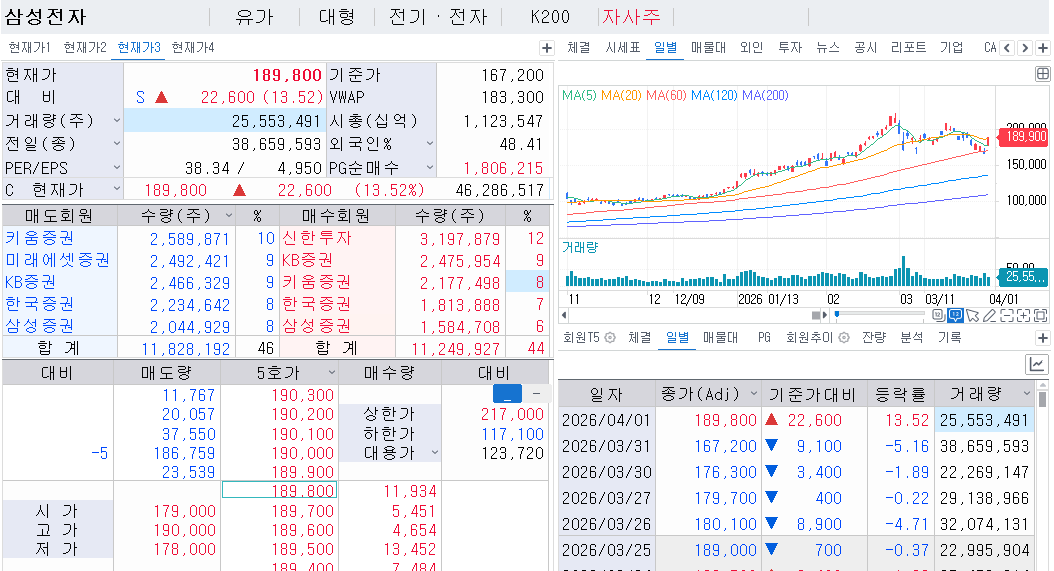1054x571 pixels.
Task: Open the 잔량 tab in lower panel
Action: 874,338
